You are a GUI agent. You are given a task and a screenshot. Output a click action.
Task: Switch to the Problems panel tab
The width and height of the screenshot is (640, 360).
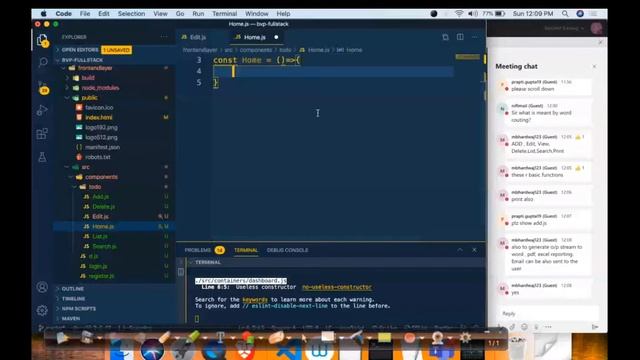click(198, 250)
